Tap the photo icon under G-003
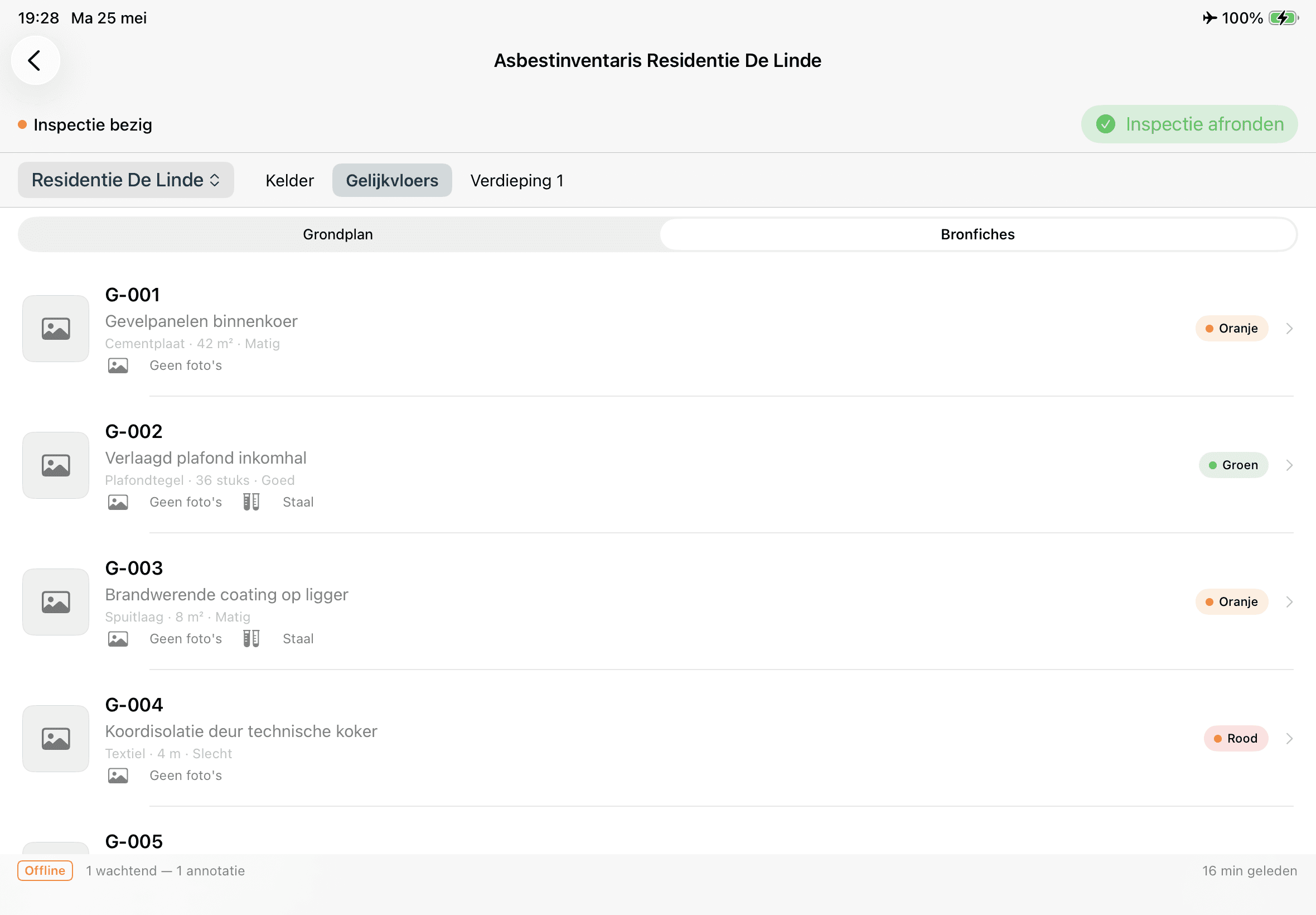The height and width of the screenshot is (915, 1316). point(118,639)
